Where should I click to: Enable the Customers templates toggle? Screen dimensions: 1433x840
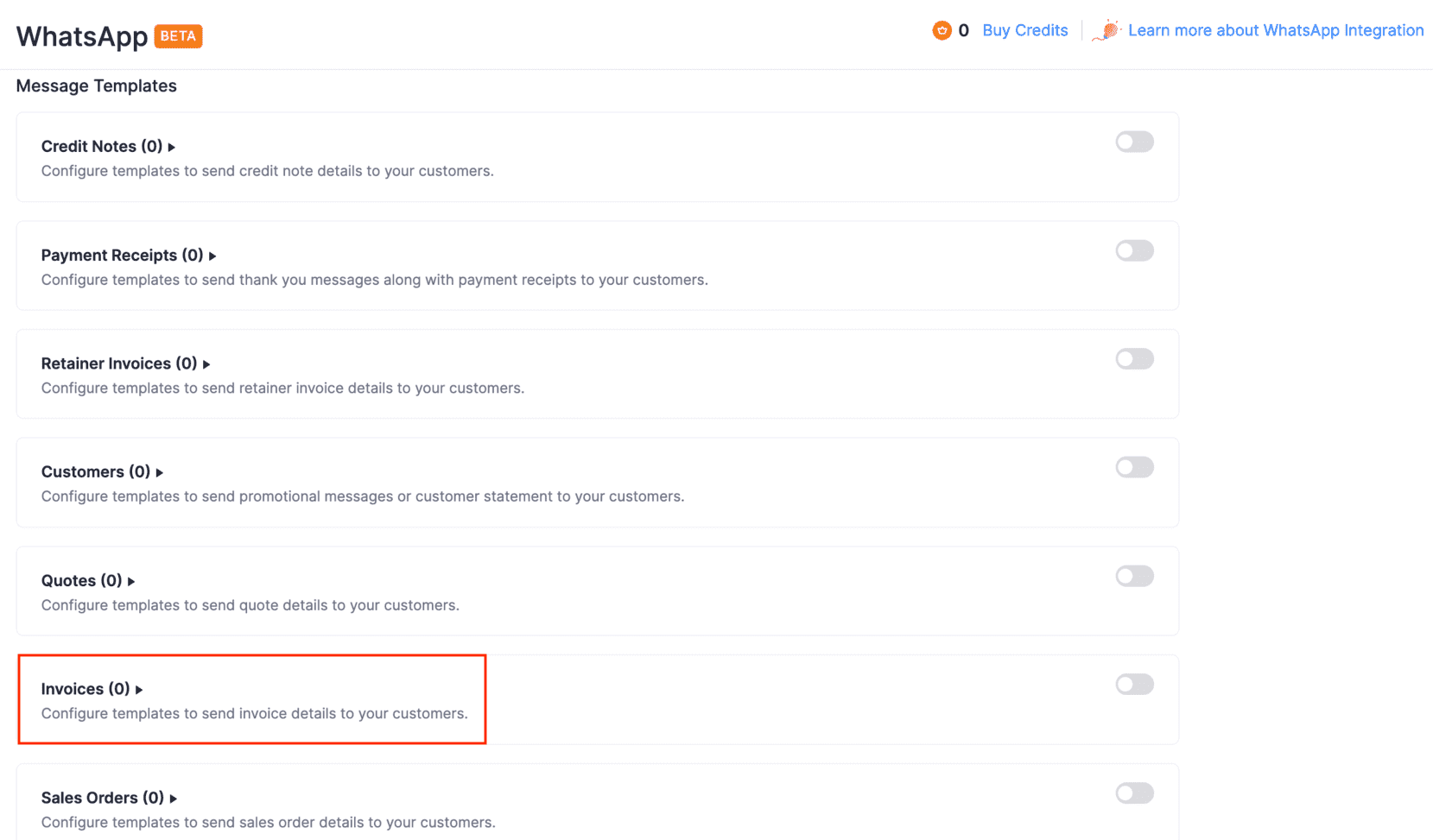point(1134,468)
